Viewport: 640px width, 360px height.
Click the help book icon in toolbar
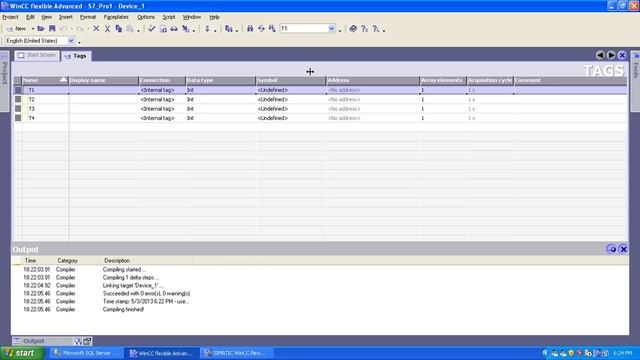pos(353,29)
